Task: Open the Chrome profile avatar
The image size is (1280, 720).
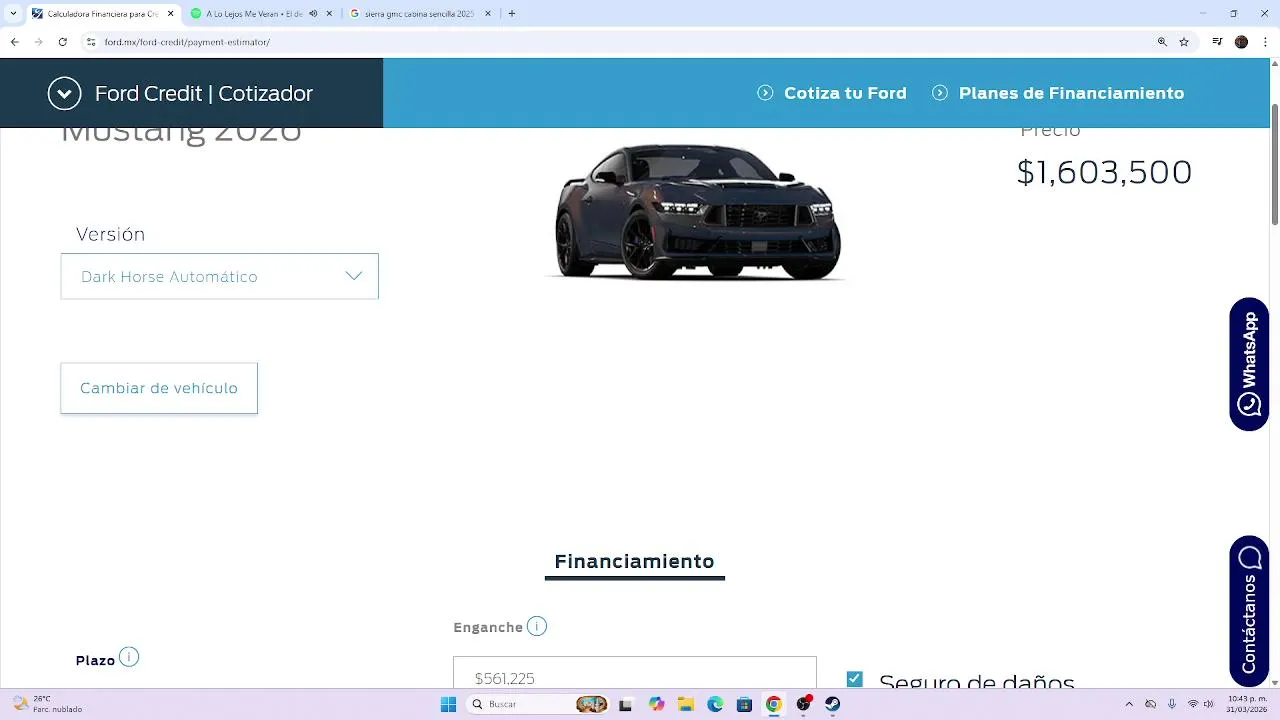Action: (1241, 42)
